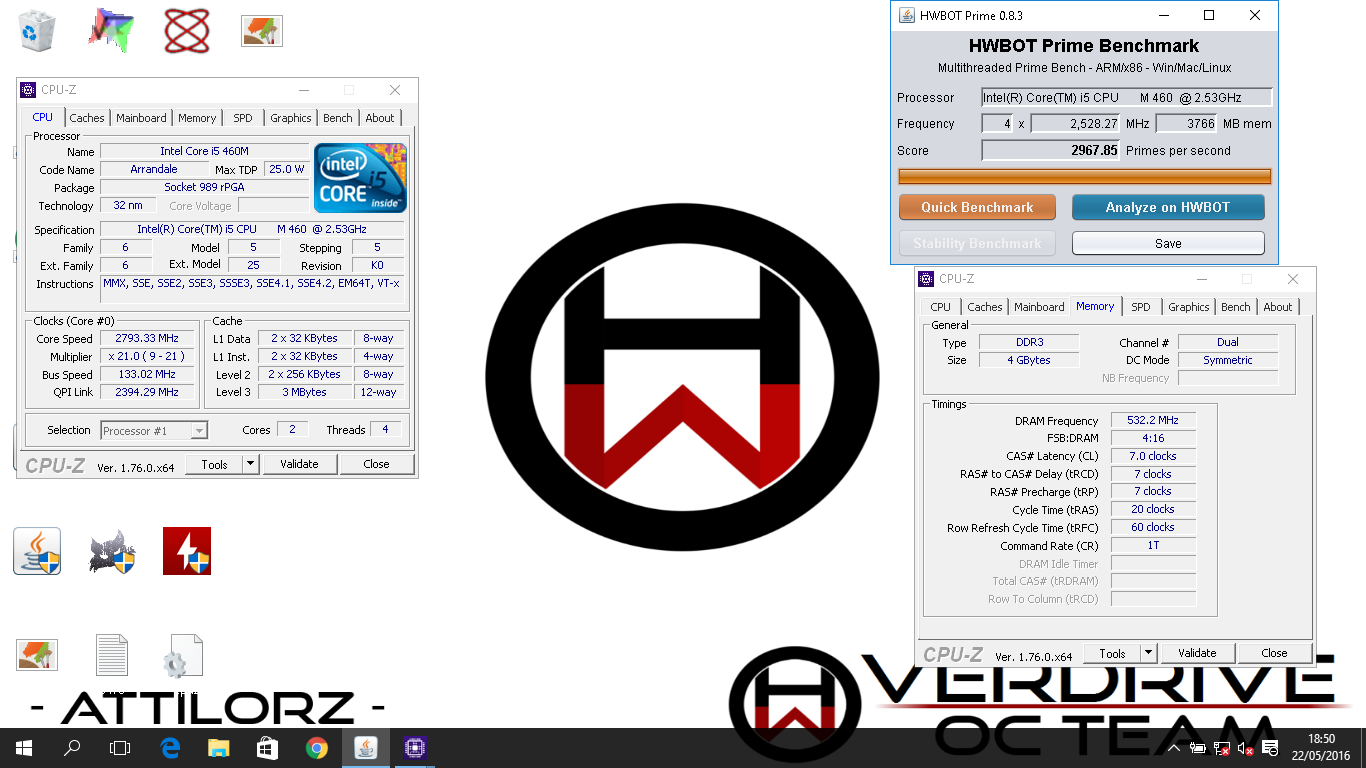The width and height of the screenshot is (1366, 768).
Task: Select Multiplier value x 21.0 ( 9 - 21 )
Action: tap(148, 356)
